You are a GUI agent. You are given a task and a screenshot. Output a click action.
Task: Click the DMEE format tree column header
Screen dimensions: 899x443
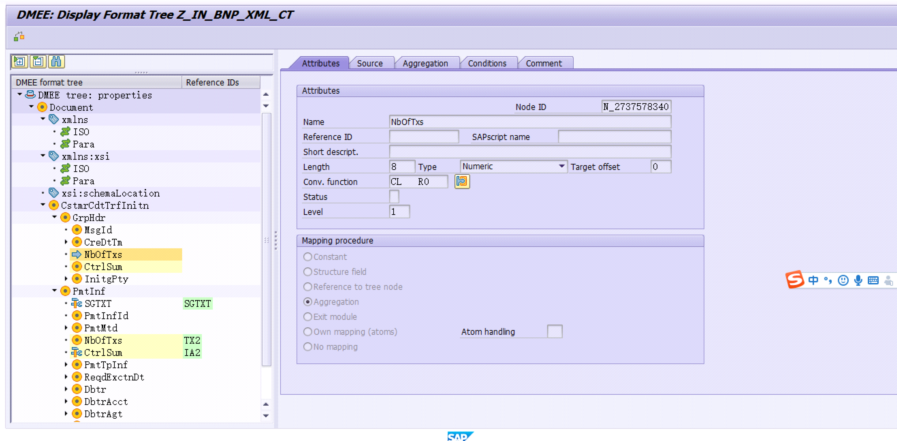coord(96,83)
